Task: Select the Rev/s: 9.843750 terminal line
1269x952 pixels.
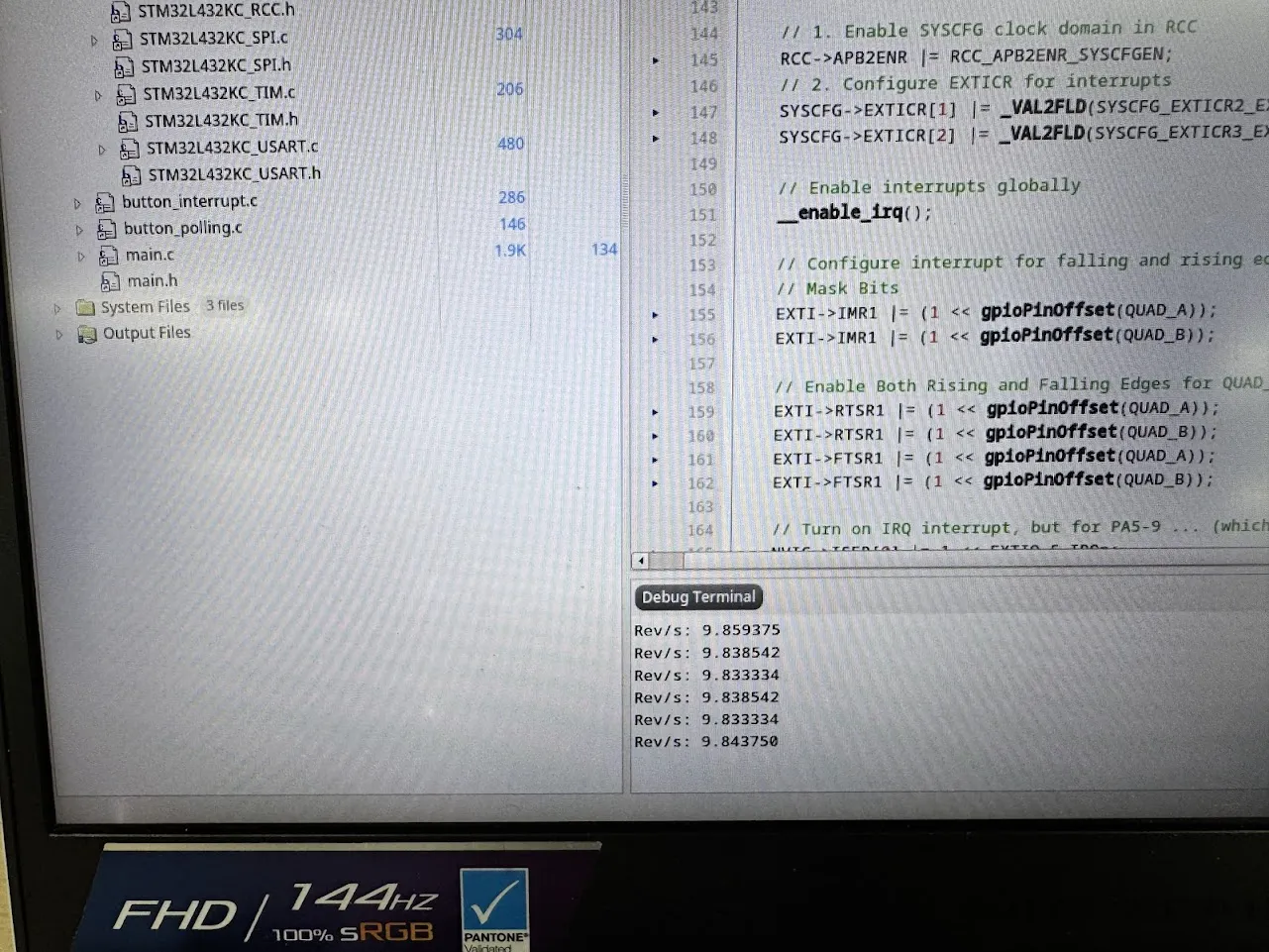Action: 705,741
